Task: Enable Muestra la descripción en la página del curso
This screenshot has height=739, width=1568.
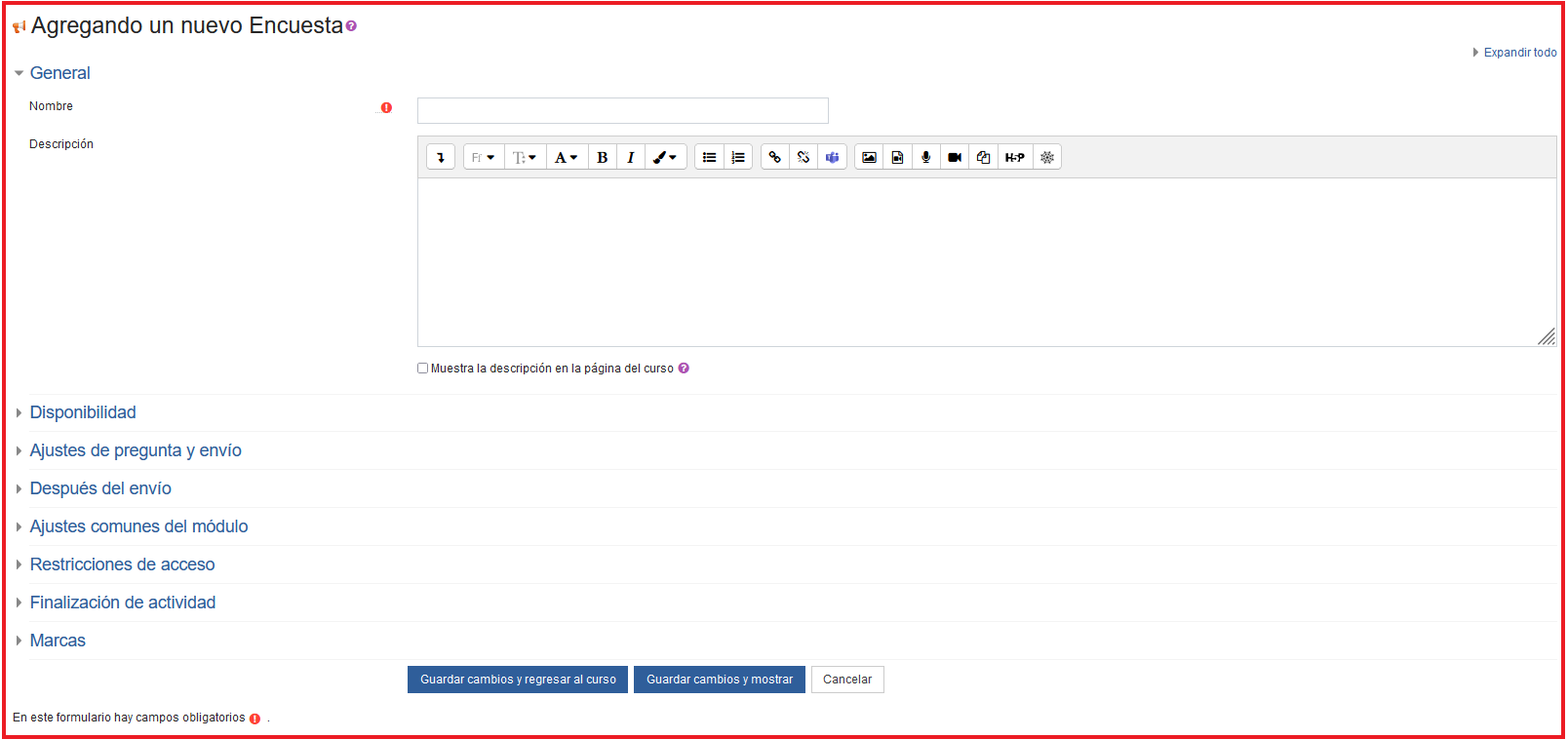Action: (423, 369)
